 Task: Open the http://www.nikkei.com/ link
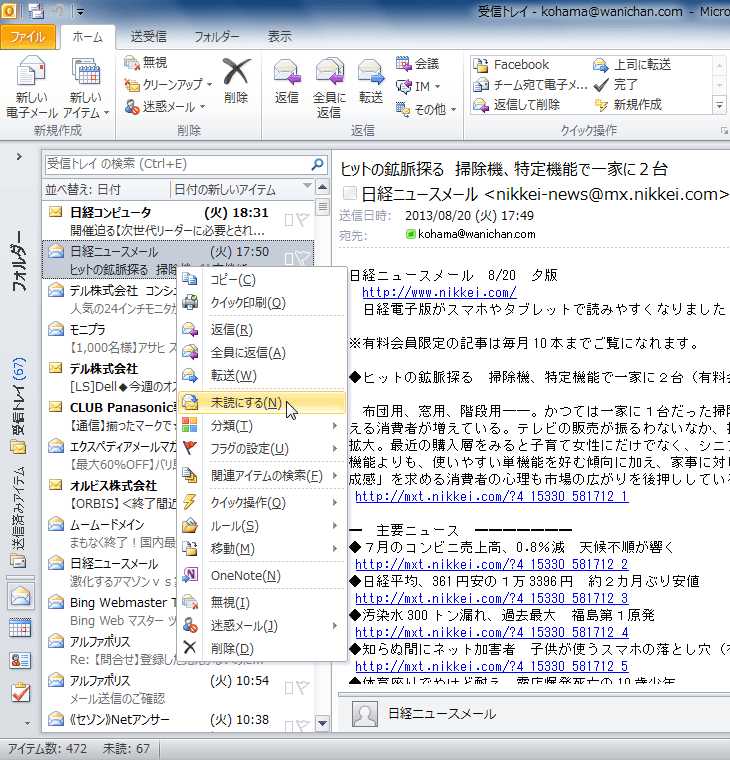coord(439,292)
